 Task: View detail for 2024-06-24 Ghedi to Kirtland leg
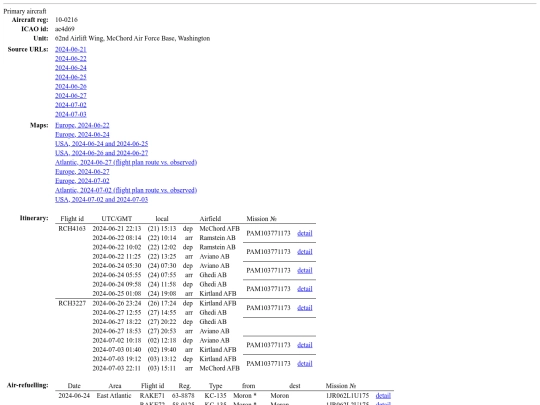click(x=305, y=289)
